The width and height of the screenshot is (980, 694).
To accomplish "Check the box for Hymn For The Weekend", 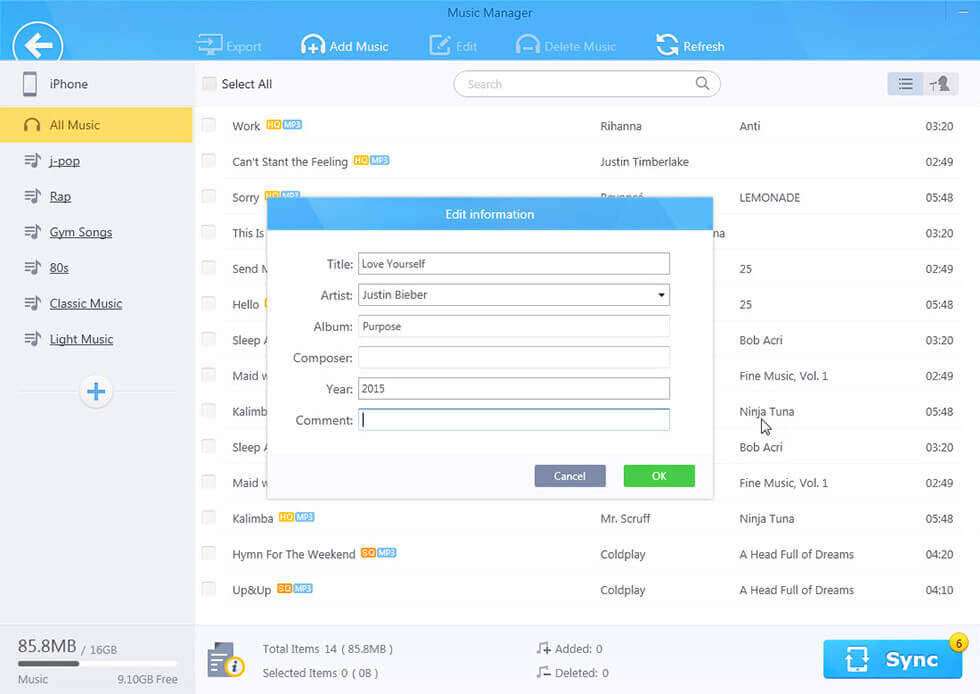I will tap(209, 553).
